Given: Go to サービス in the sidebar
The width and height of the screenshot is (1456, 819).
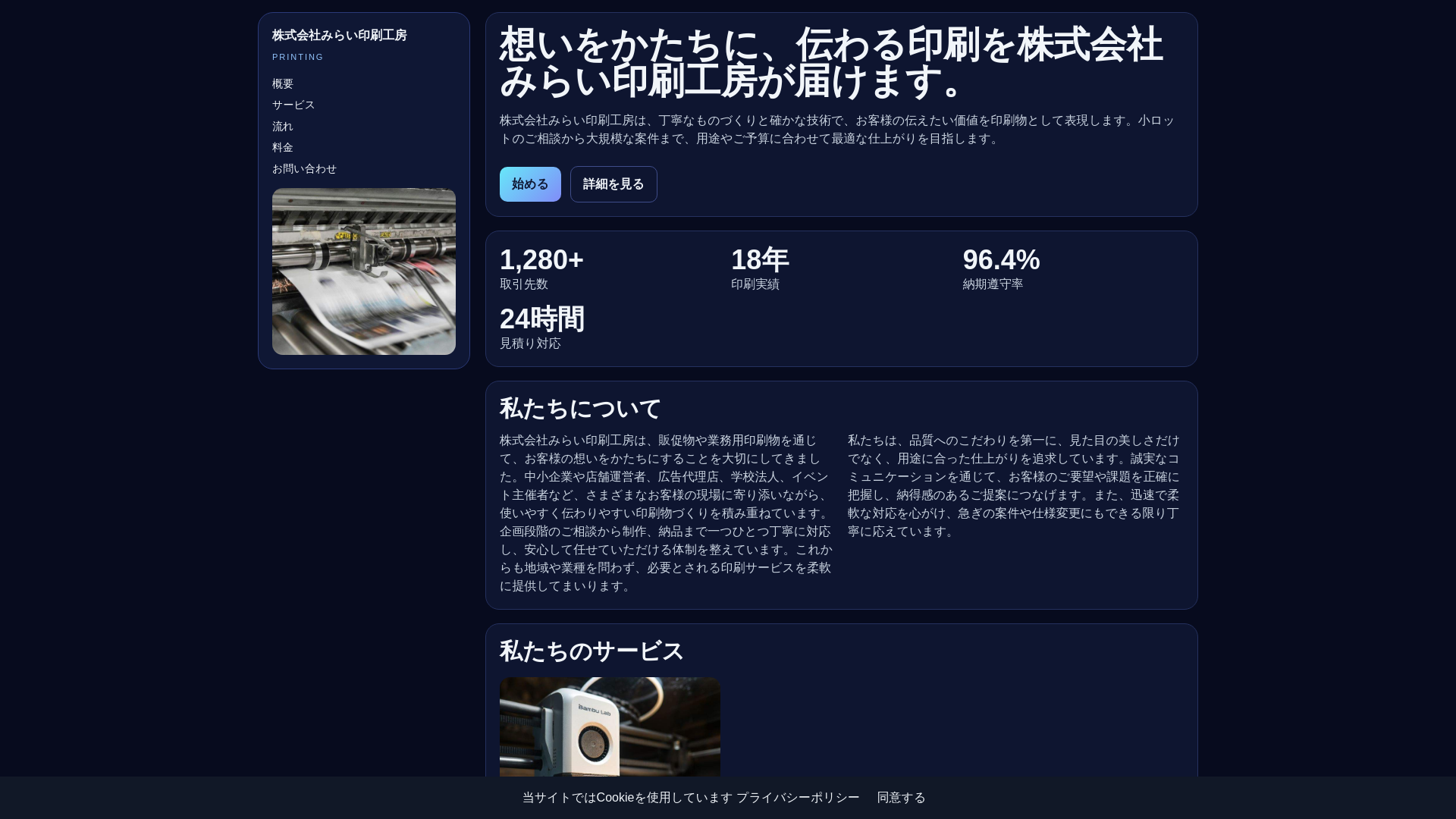Looking at the screenshot, I should pos(293,105).
